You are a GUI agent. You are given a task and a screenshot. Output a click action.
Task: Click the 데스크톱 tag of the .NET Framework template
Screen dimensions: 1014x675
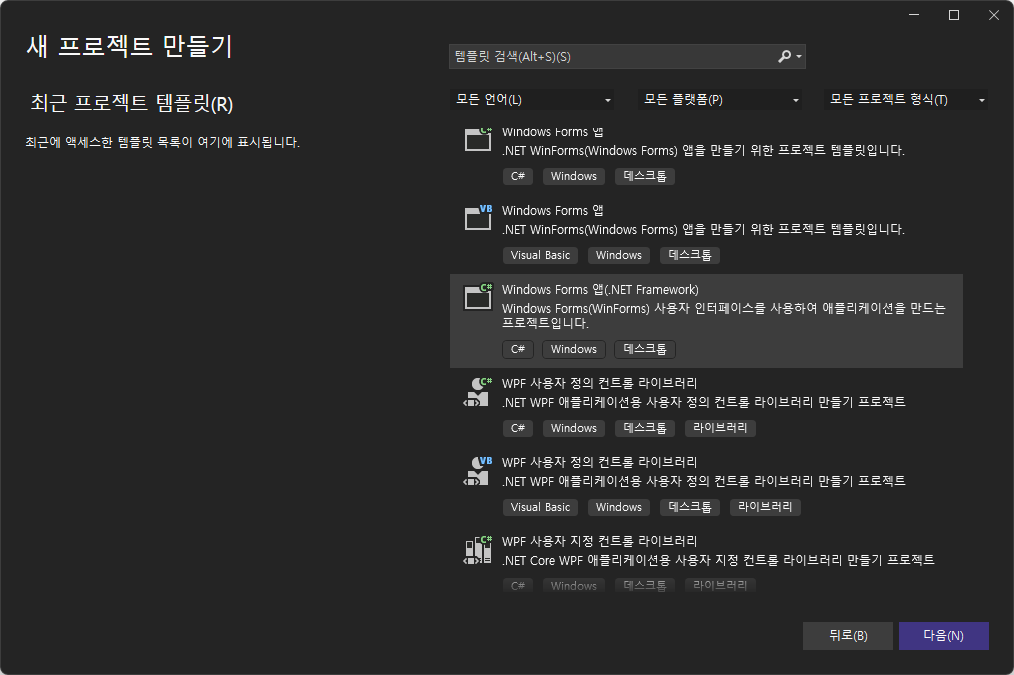coord(645,349)
